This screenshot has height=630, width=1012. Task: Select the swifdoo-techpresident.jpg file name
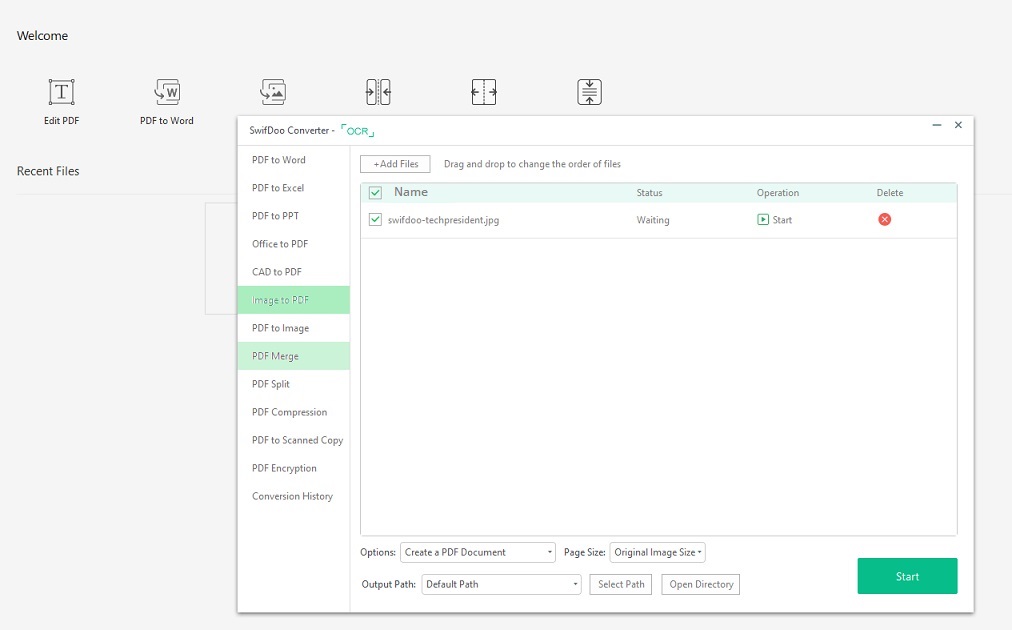(x=443, y=220)
